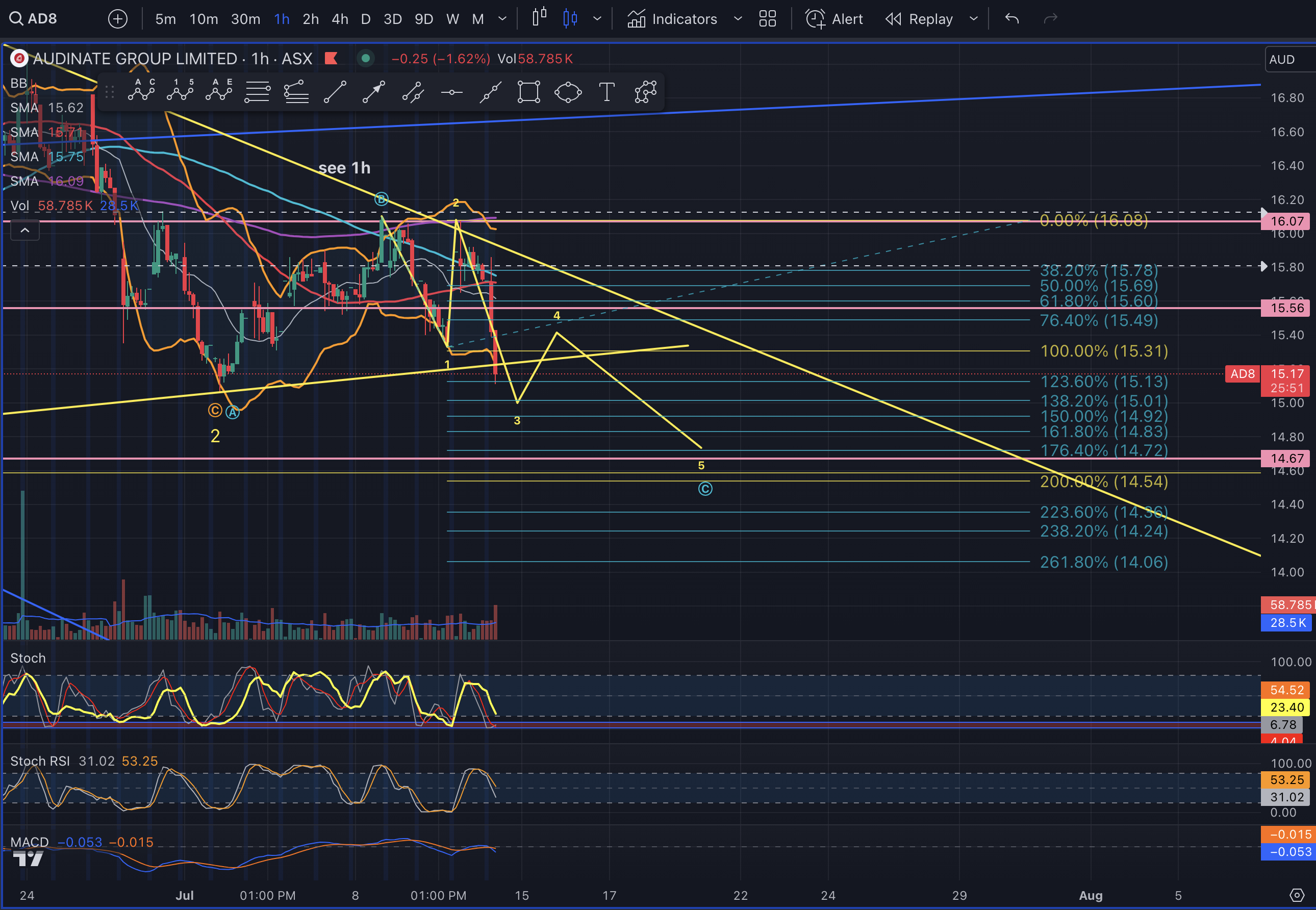Click the 261.80% (14.06) Fib level label
This screenshot has width=1316, height=910.
(x=1104, y=562)
